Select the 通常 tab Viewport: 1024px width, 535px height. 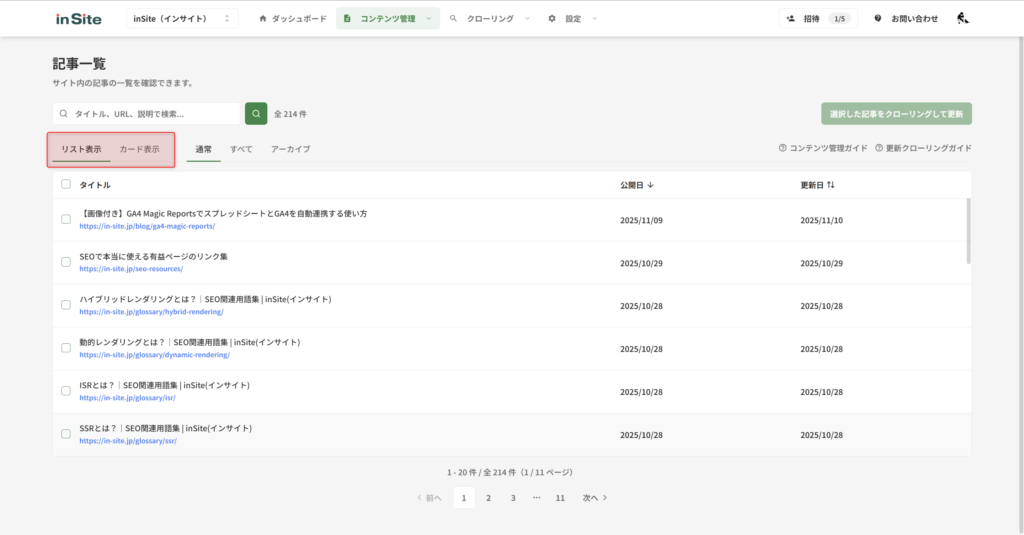(204, 149)
